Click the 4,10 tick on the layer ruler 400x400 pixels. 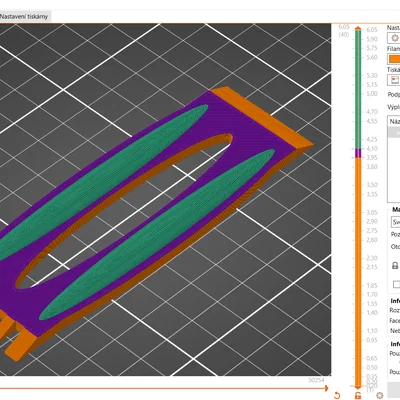(372, 148)
